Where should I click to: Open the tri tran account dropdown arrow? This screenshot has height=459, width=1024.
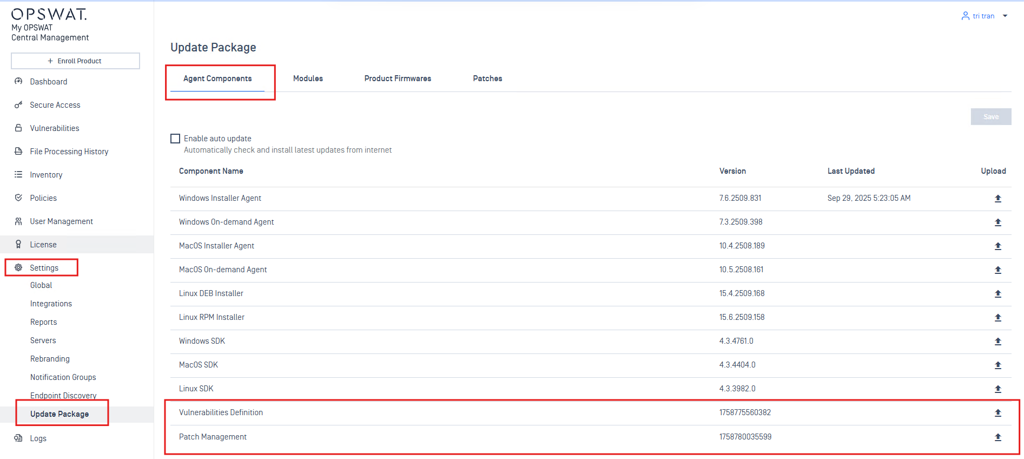tap(1004, 16)
